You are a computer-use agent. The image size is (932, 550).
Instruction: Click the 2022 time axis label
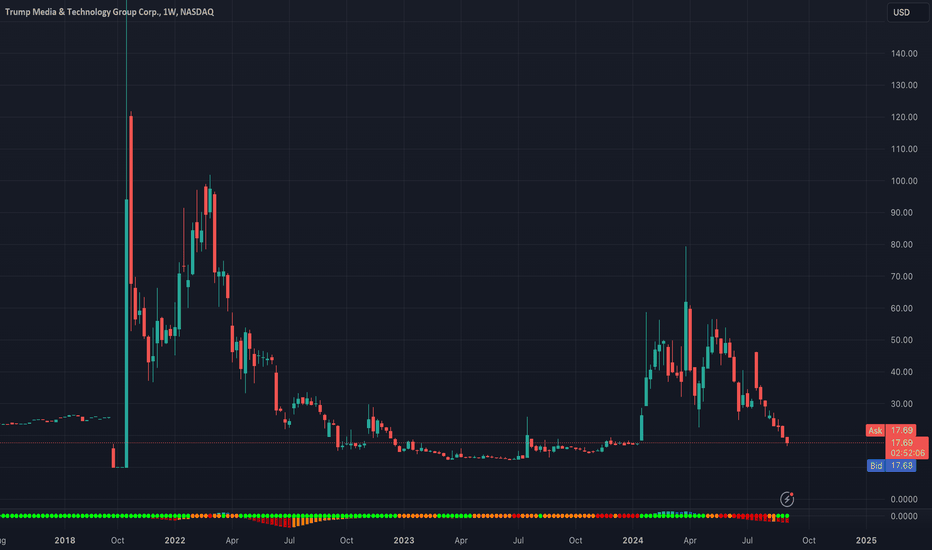click(175, 540)
